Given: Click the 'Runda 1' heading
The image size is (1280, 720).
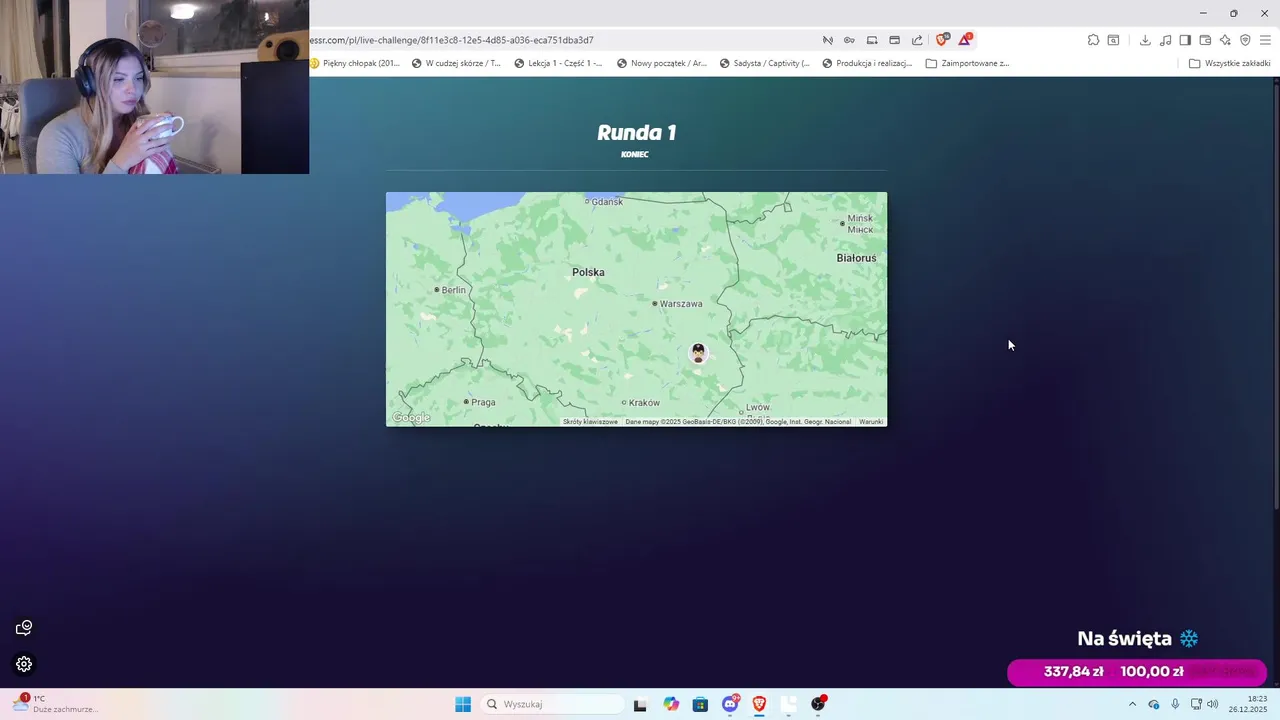Looking at the screenshot, I should pos(636,133).
